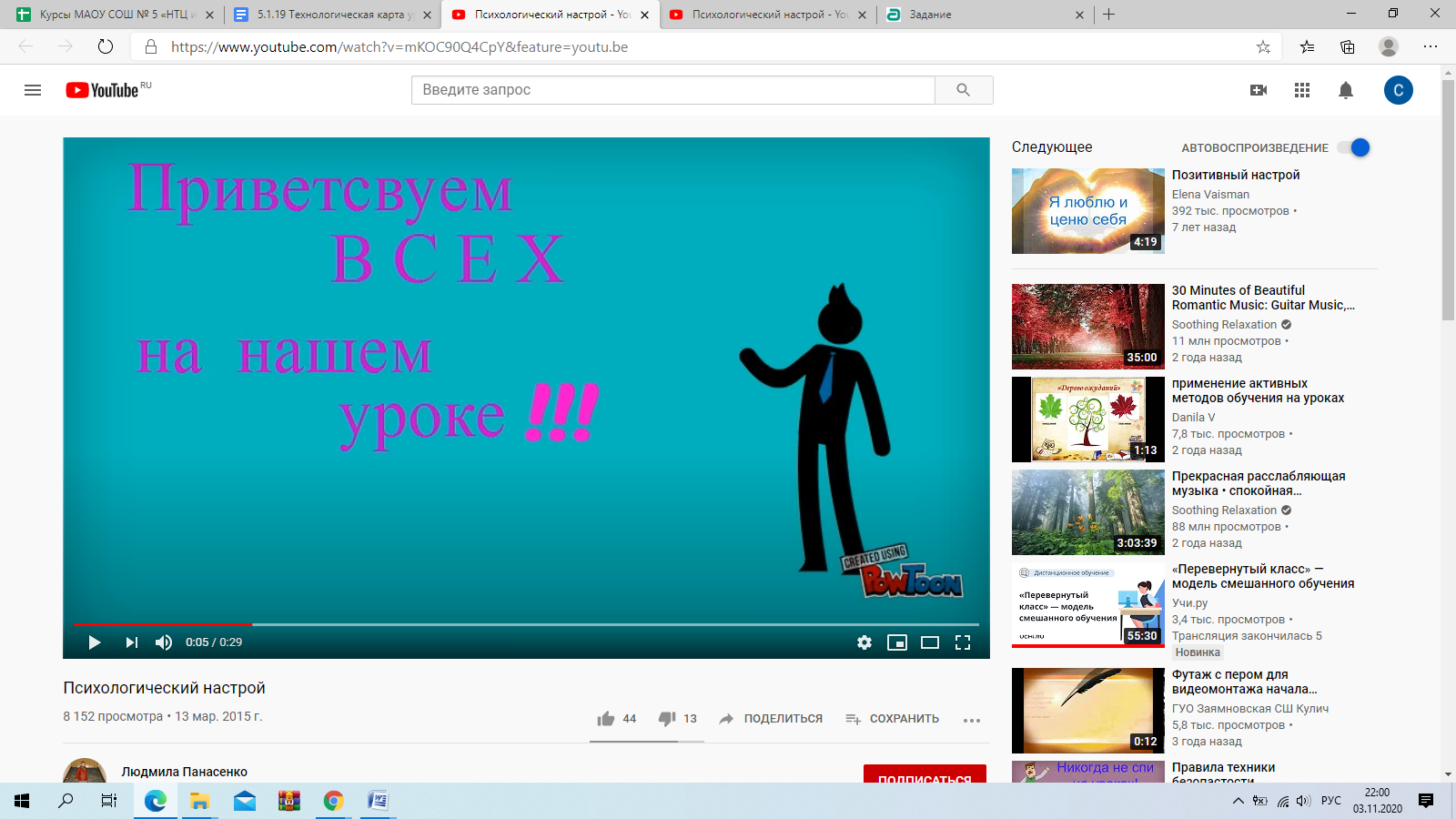1456x819 pixels.
Task: Open YouTube apps grid menu
Action: click(1302, 90)
